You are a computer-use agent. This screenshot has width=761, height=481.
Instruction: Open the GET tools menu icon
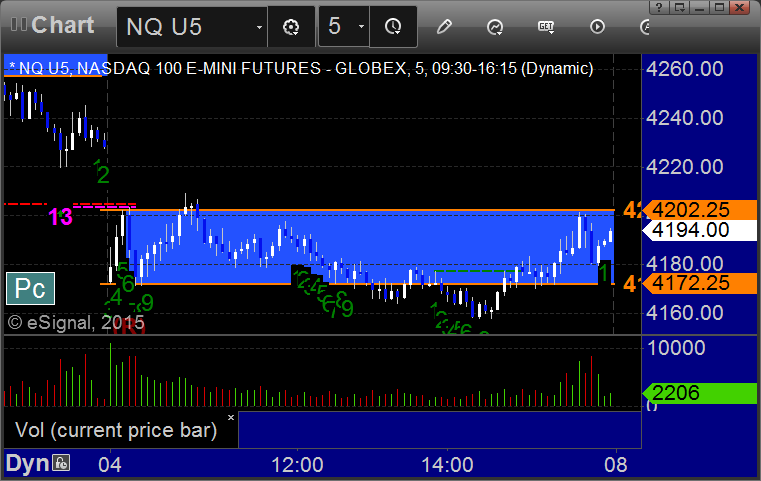546,27
